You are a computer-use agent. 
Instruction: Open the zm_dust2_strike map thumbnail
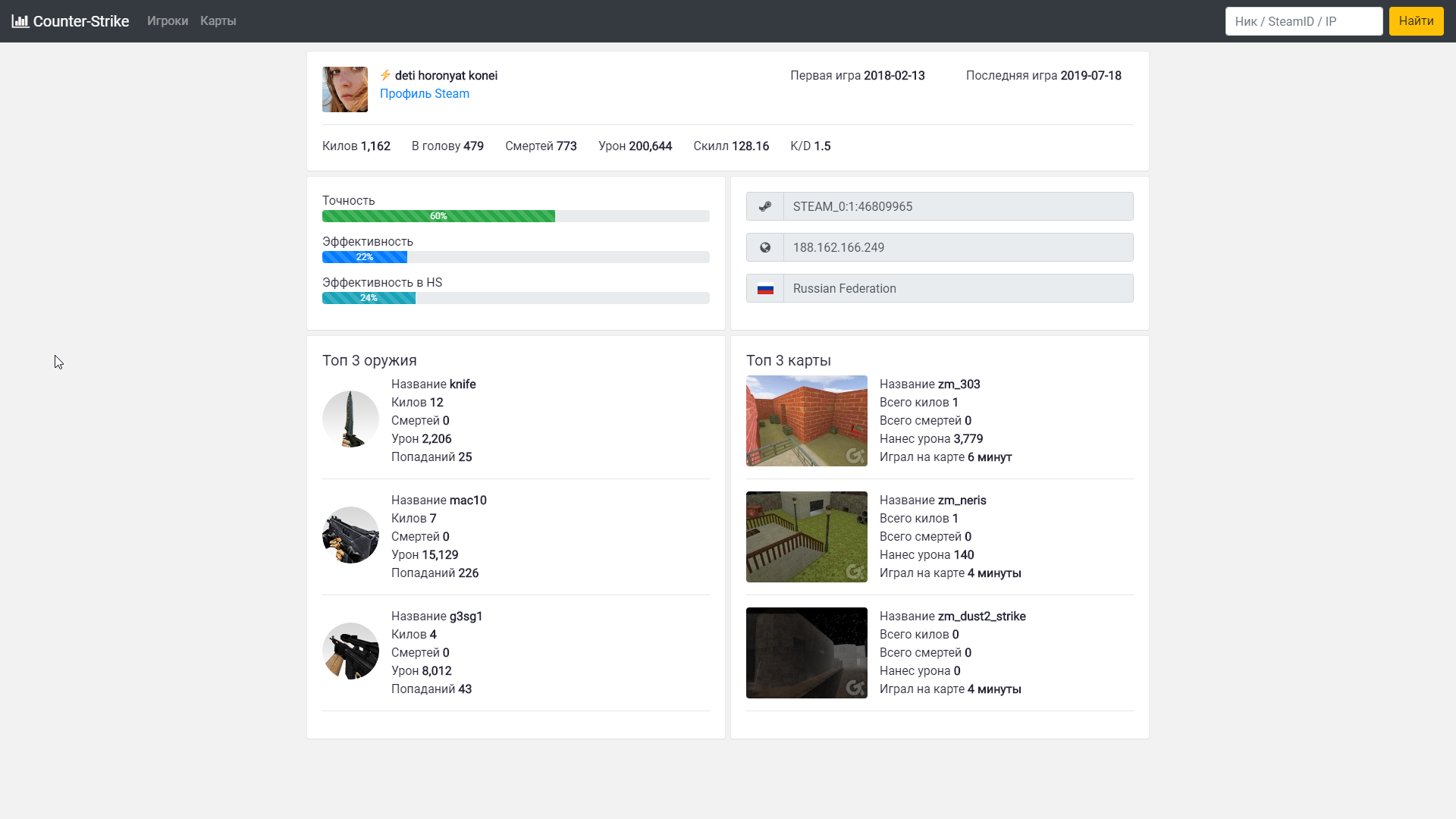807,653
